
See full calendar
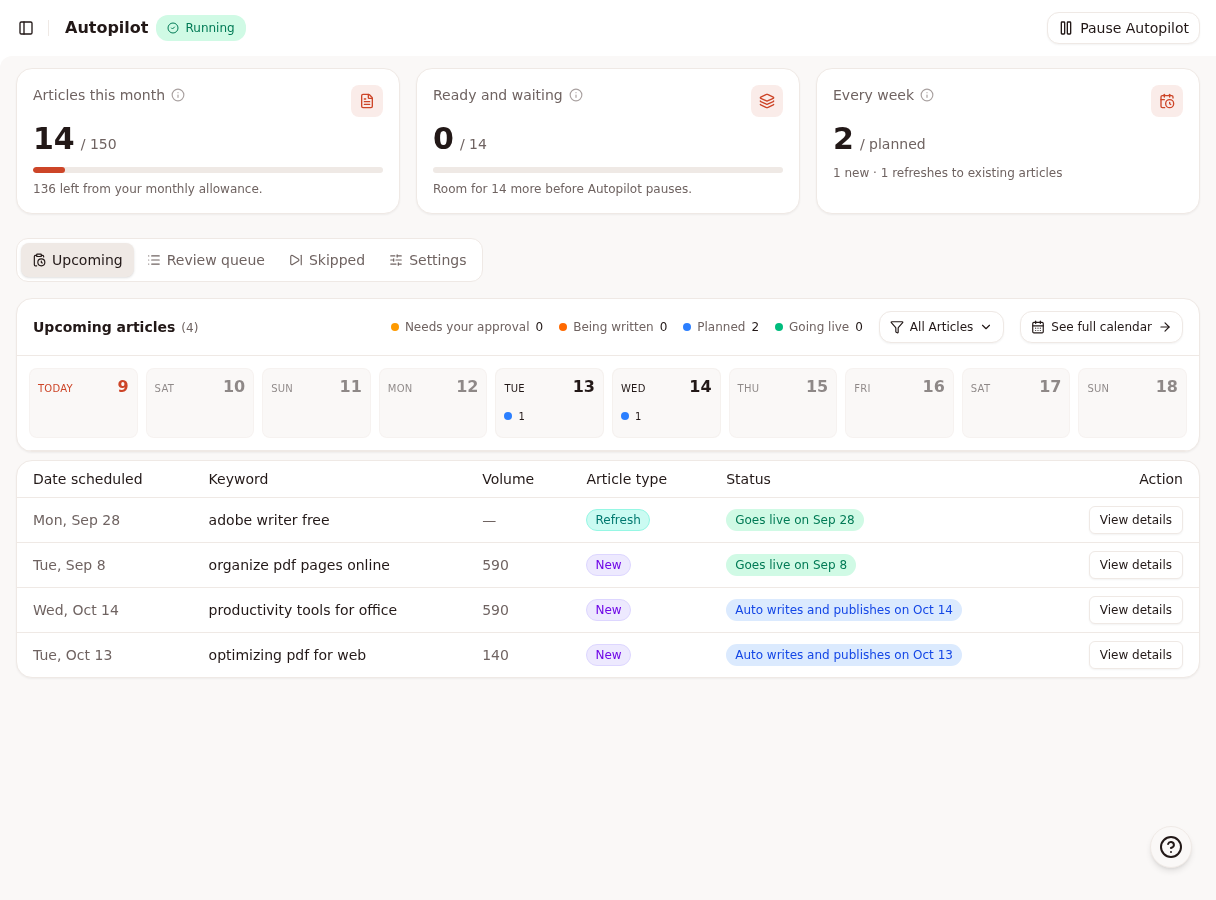1101,327
